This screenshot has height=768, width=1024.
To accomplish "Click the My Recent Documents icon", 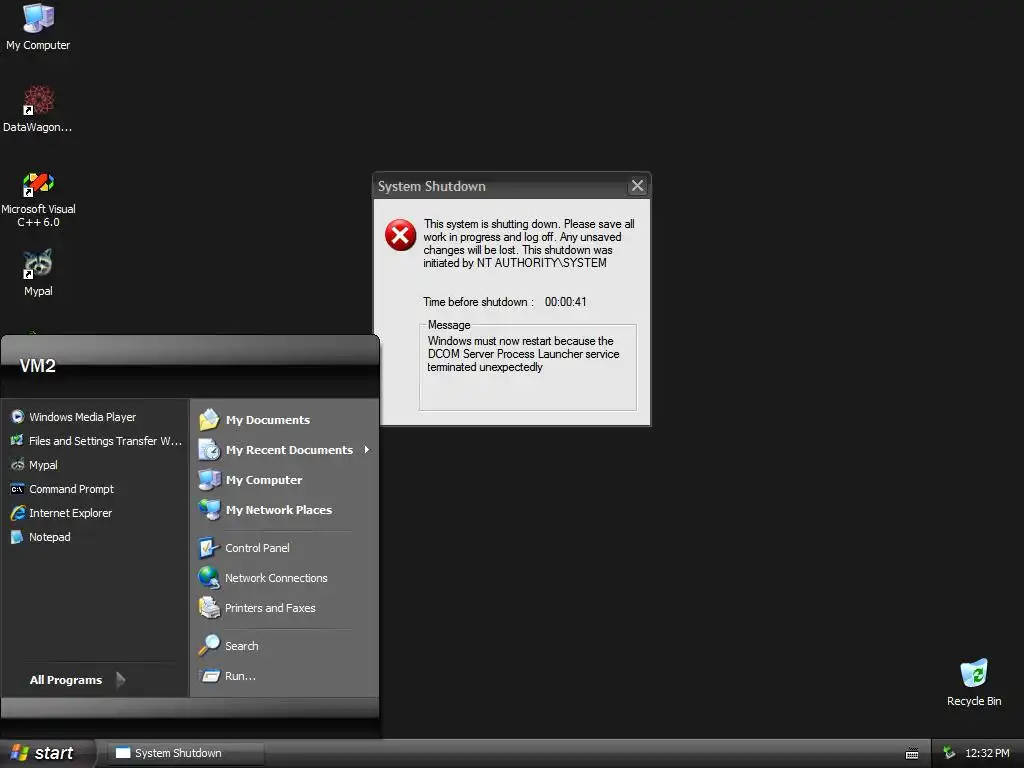I will pos(209,449).
